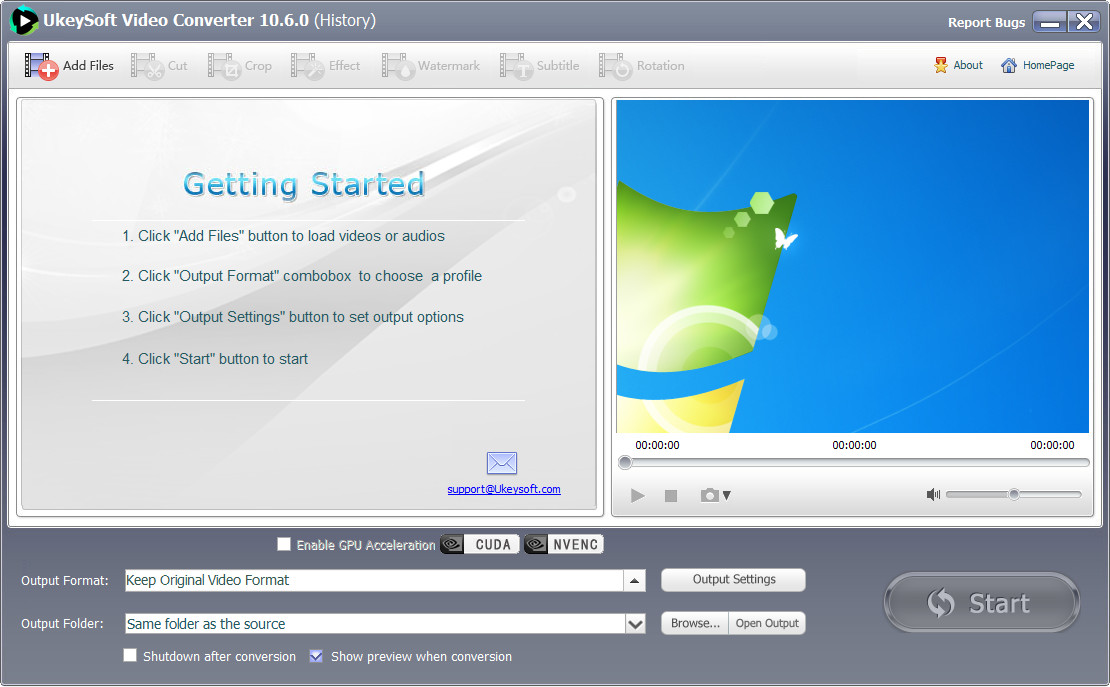Click the Browse... button
The image size is (1110, 687).
click(x=694, y=623)
